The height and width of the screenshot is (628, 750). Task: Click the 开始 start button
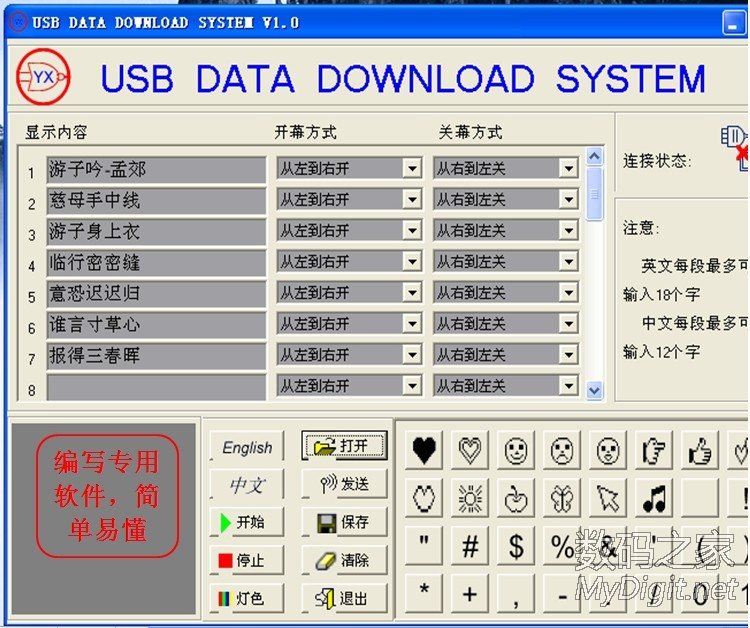pyautogui.click(x=246, y=522)
